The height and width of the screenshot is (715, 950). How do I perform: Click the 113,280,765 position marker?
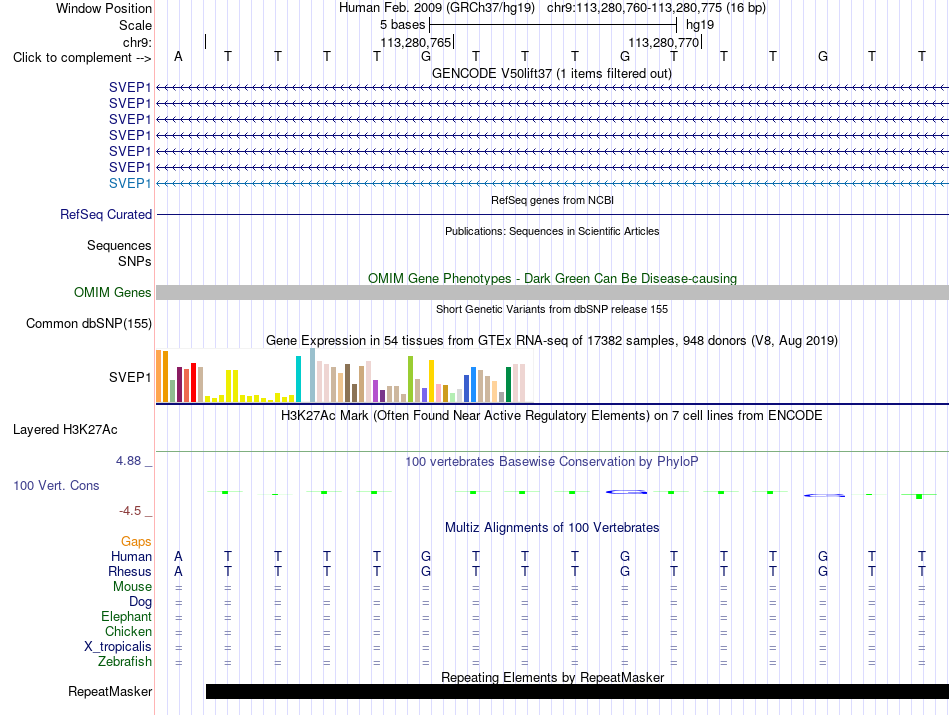coord(416,42)
